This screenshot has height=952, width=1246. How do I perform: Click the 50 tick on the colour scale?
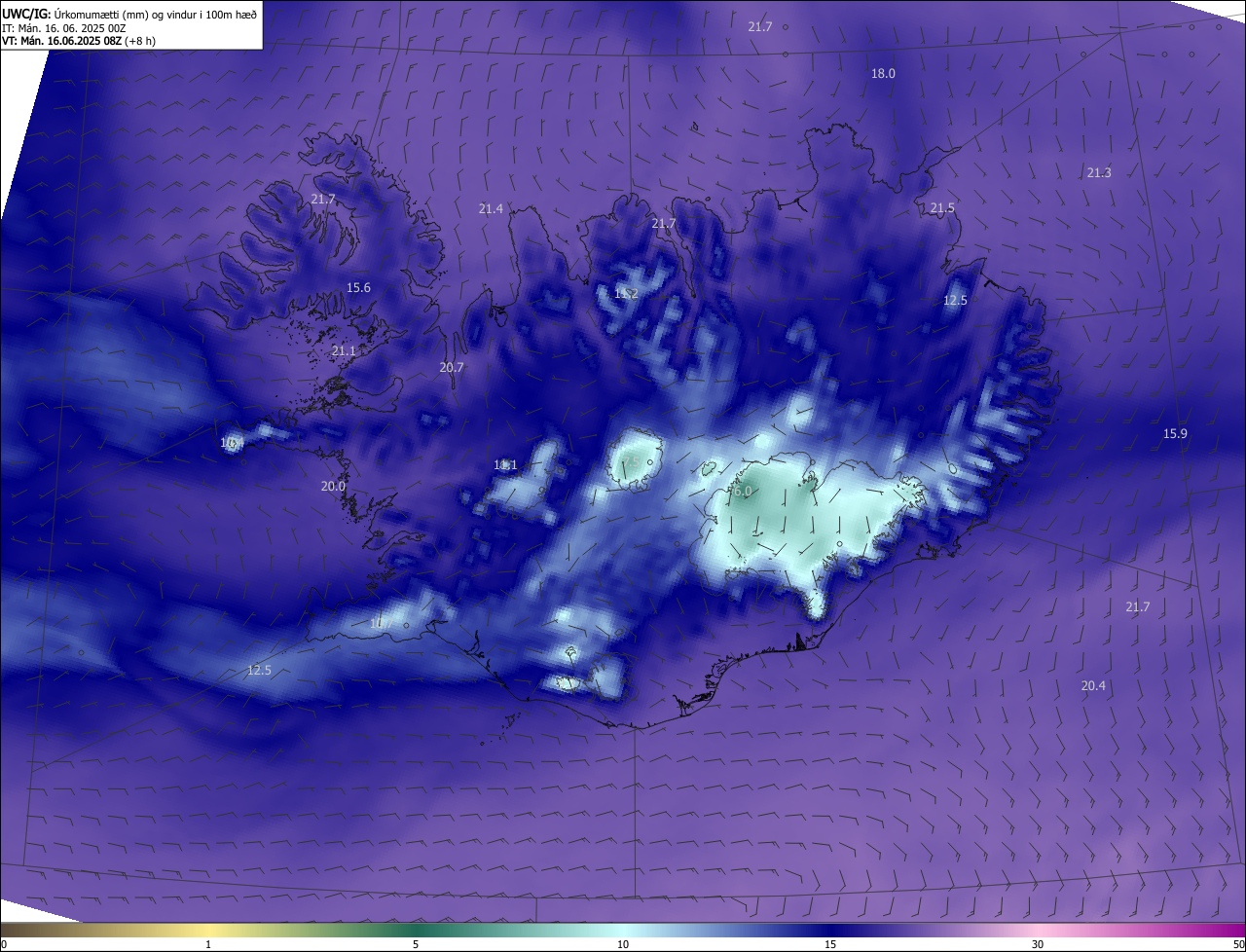click(1238, 944)
